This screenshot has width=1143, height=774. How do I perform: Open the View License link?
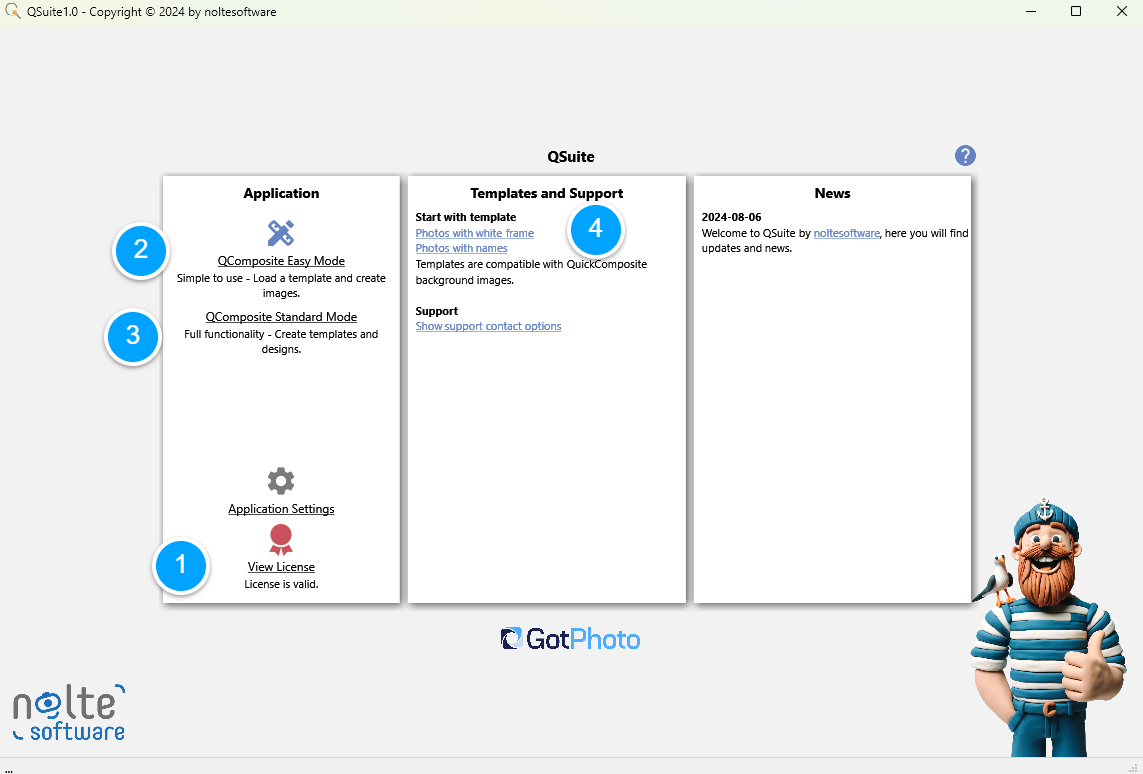pos(281,567)
